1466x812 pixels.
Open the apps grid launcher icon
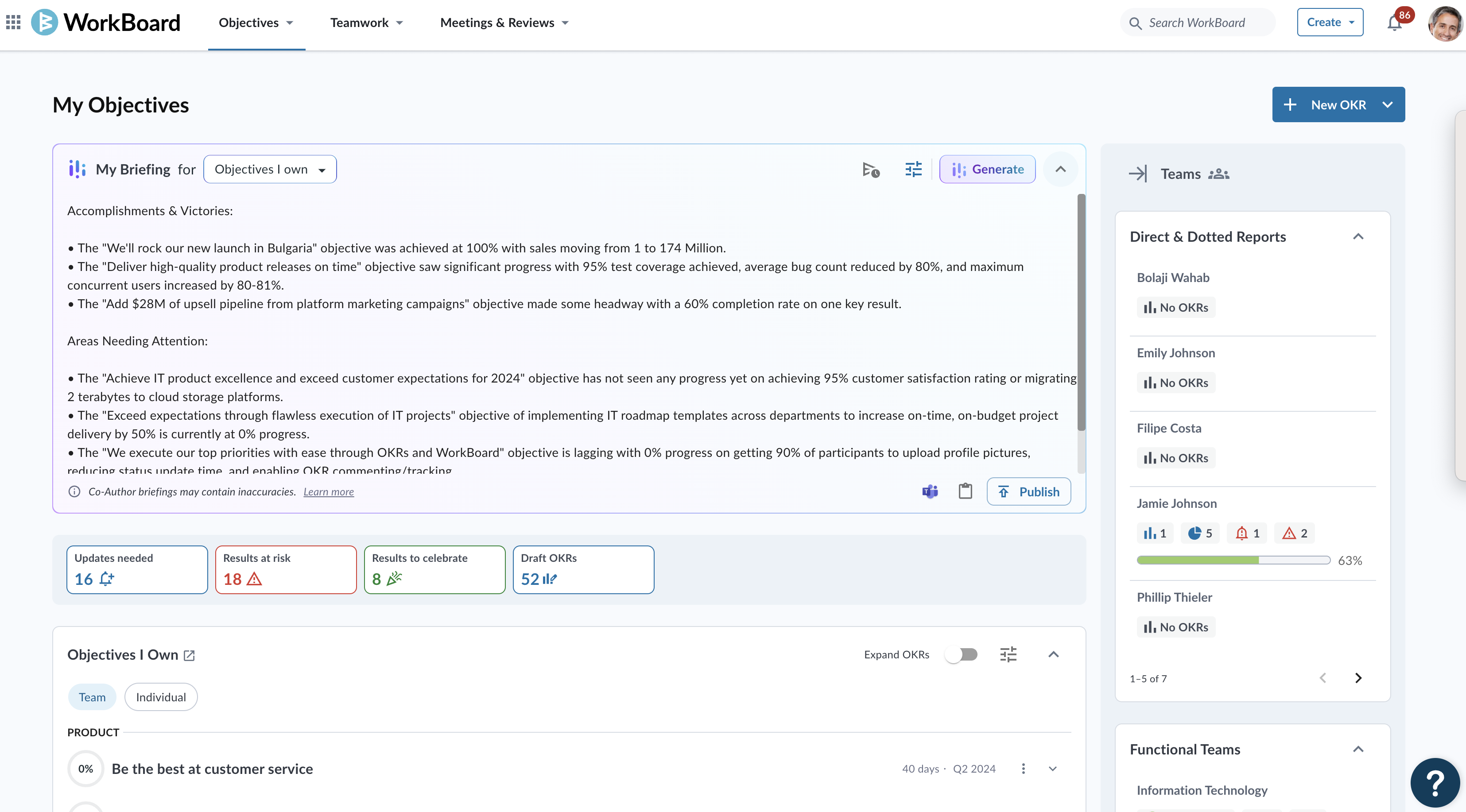point(13,22)
